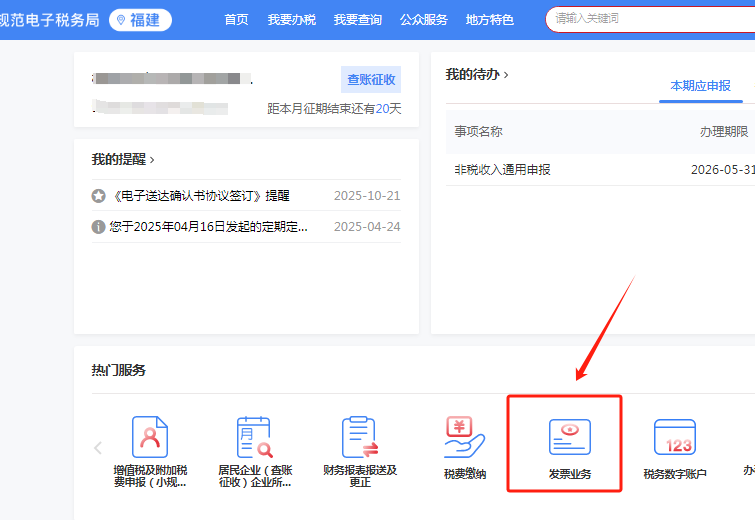Expand 我的提醒 section via its chevron

152,160
